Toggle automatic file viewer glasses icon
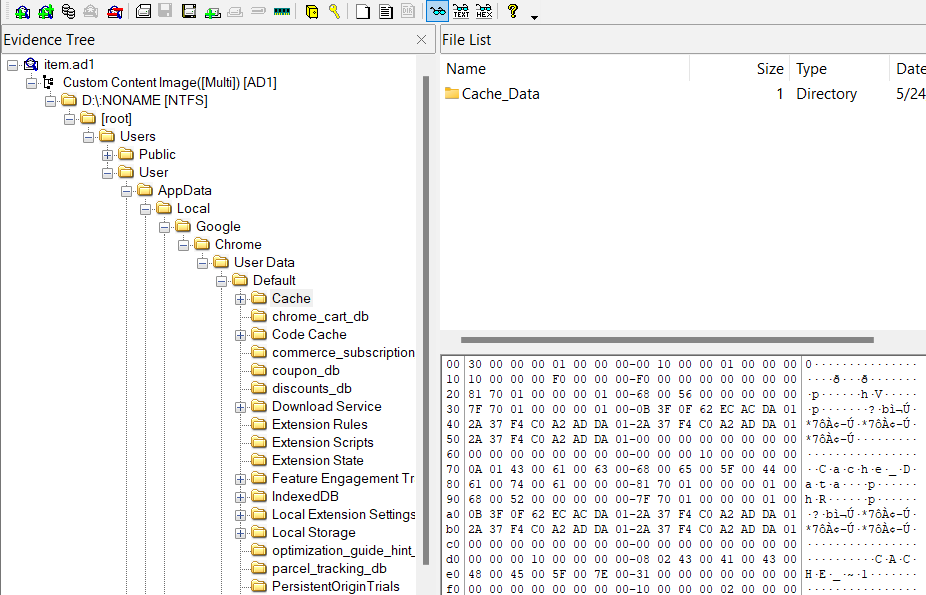Screen dimensions: 926x595 click(438, 11)
